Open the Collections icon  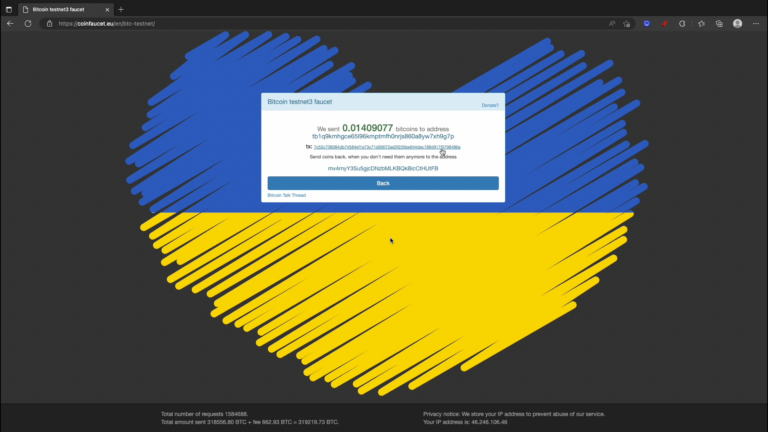(x=718, y=23)
